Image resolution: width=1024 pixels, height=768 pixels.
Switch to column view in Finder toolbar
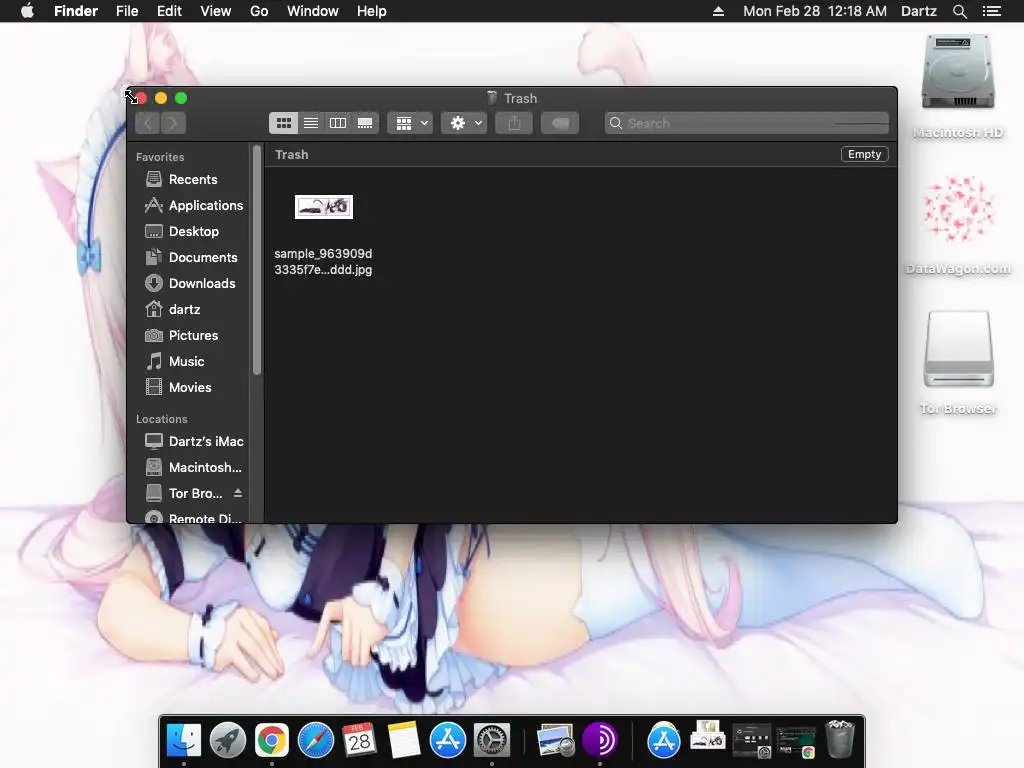[x=338, y=123]
